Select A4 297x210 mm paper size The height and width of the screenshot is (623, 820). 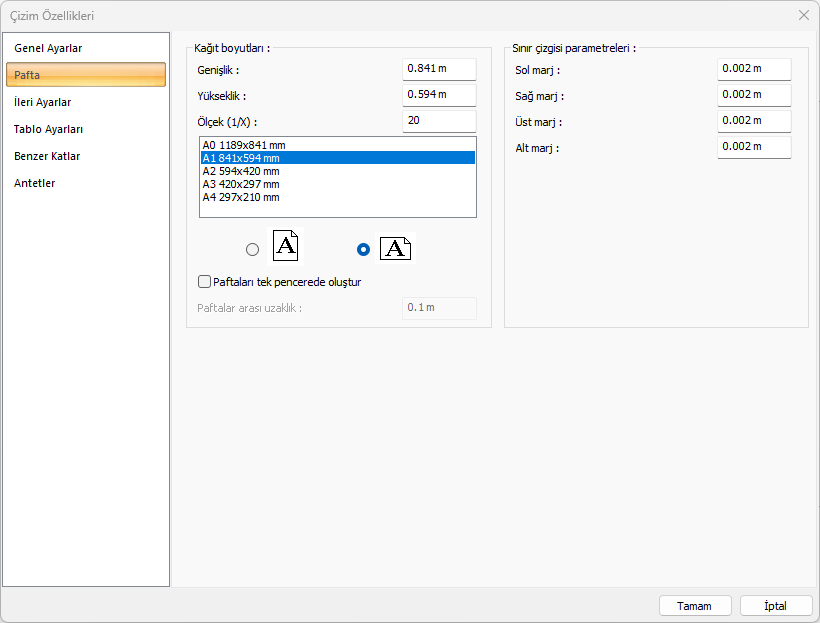click(x=240, y=197)
